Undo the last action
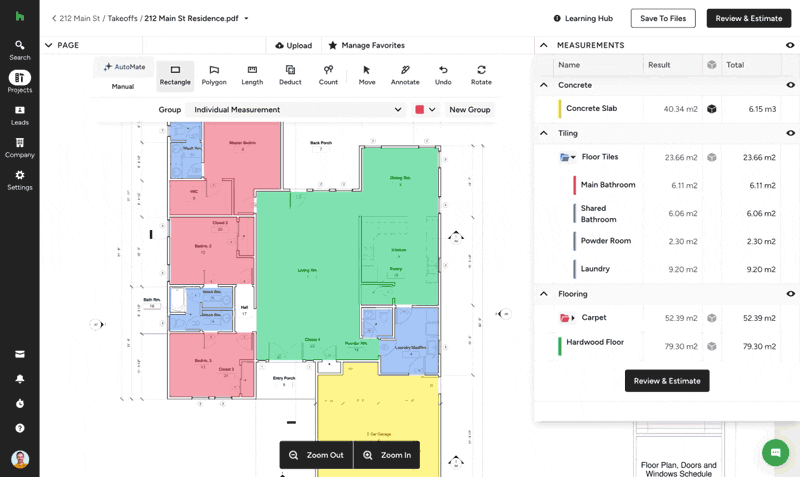Viewport: 800px width, 477px height. click(x=443, y=75)
